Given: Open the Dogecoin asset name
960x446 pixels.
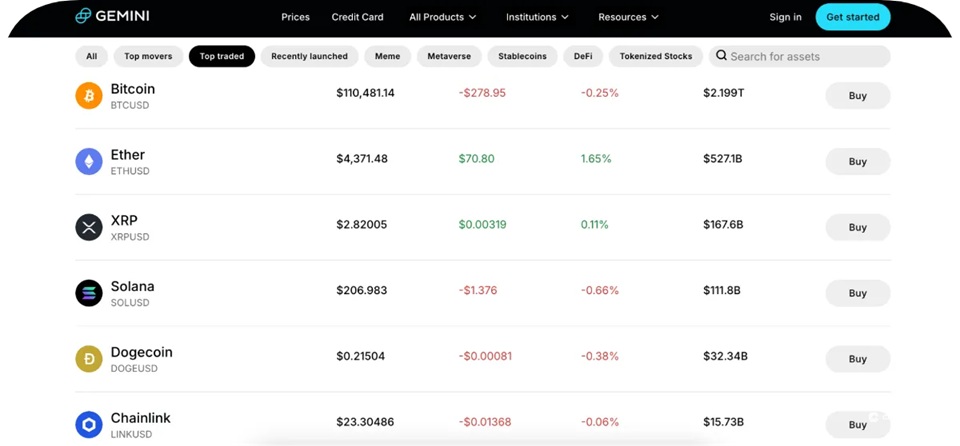Looking at the screenshot, I should click(141, 352).
